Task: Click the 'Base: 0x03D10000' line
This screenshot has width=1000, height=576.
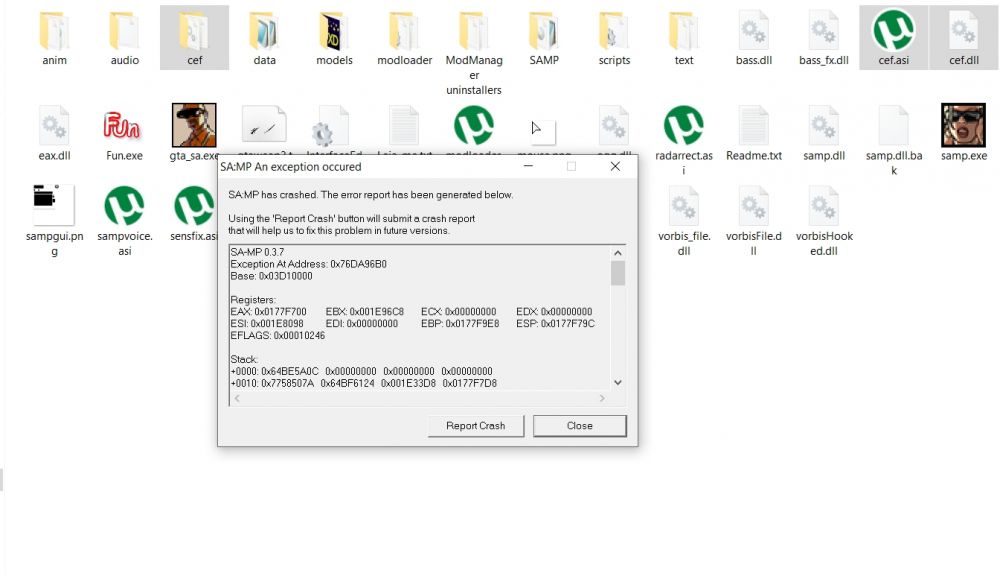Action: [272, 276]
